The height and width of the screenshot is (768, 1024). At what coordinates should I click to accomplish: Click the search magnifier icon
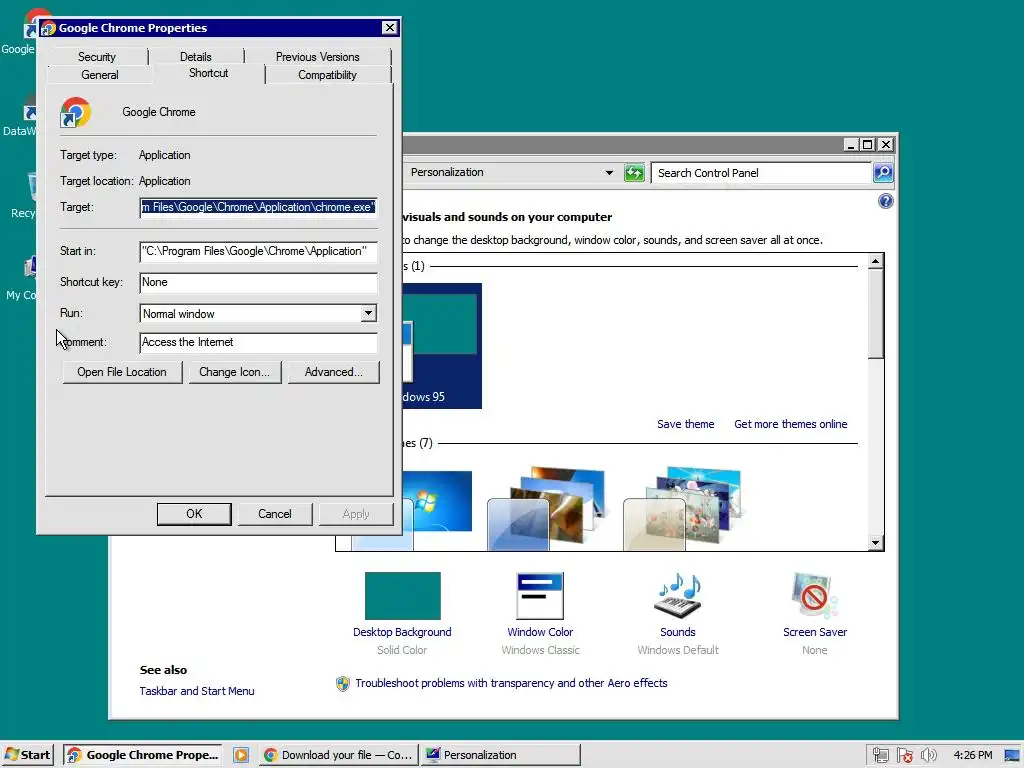[x=883, y=173]
